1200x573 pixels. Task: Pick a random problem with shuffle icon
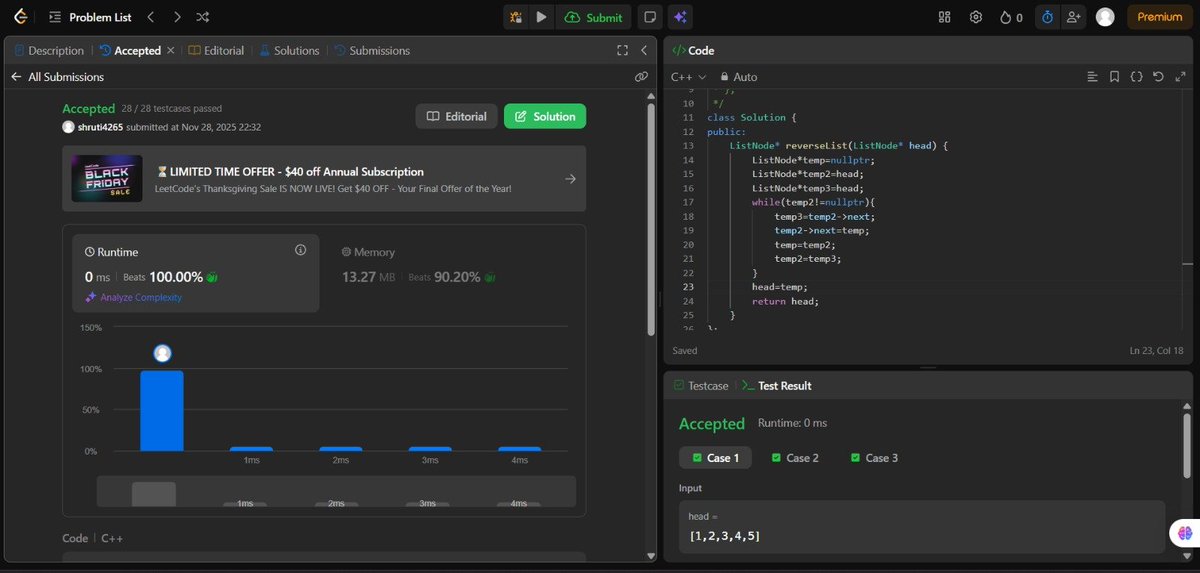pyautogui.click(x=203, y=17)
